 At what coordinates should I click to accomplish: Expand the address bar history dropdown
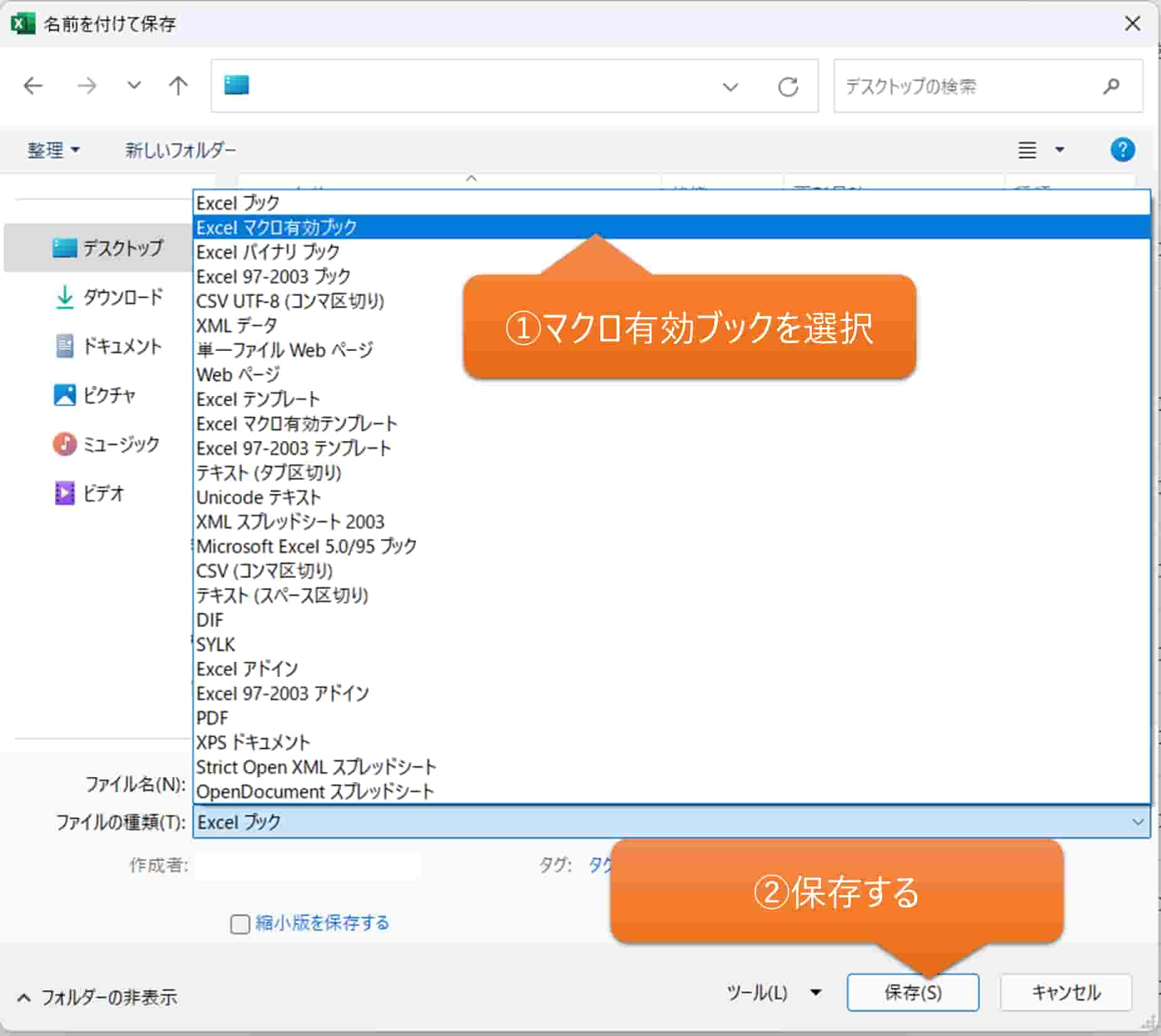tap(730, 86)
